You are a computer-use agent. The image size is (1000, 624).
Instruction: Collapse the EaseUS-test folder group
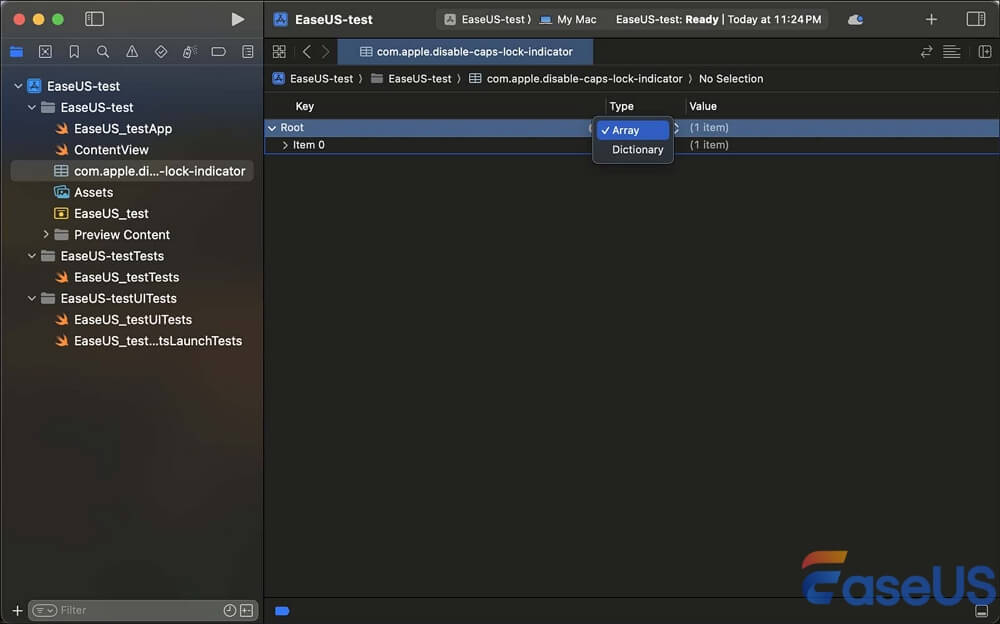(x=32, y=107)
